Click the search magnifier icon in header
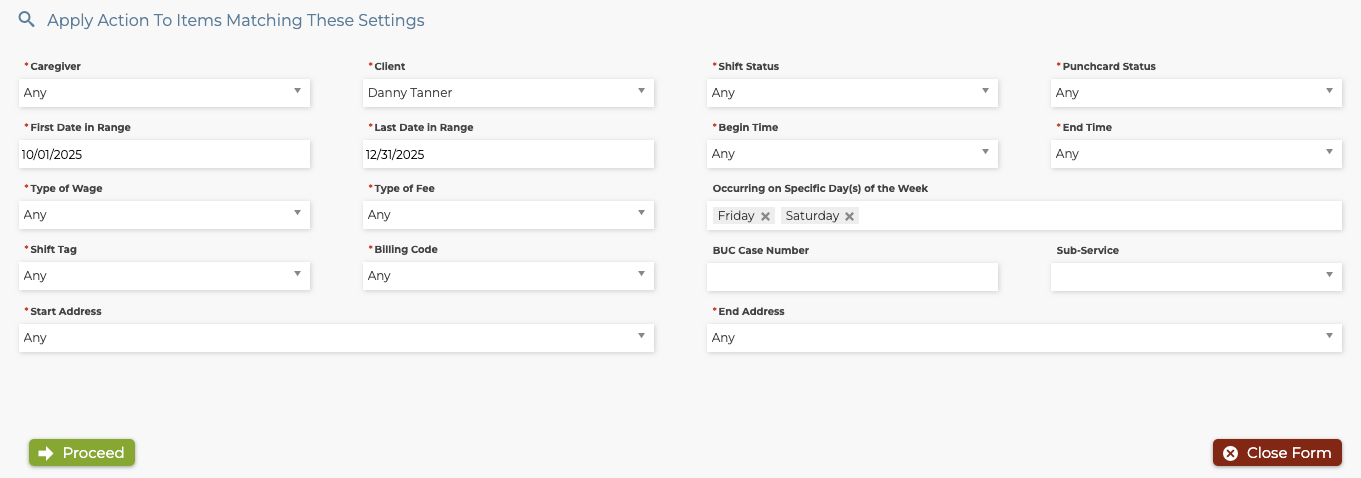 pyautogui.click(x=27, y=20)
